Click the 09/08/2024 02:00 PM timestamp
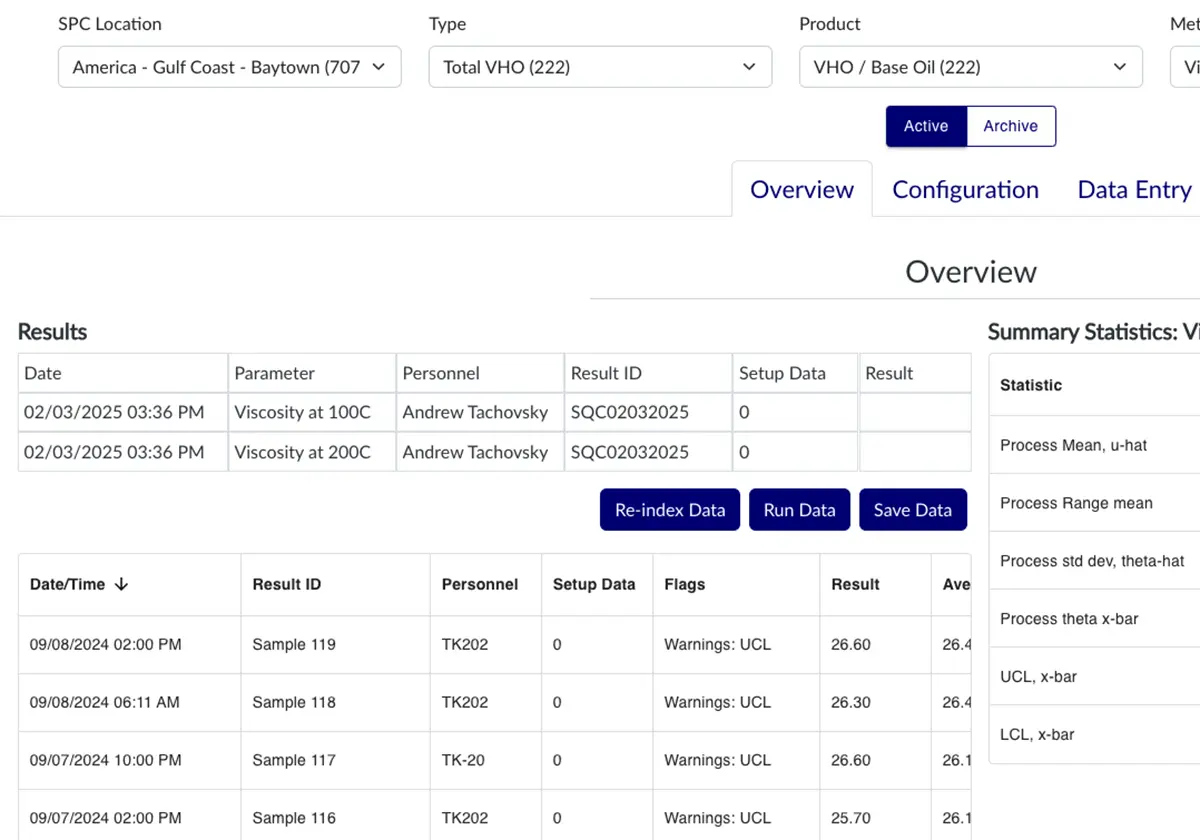 point(106,645)
